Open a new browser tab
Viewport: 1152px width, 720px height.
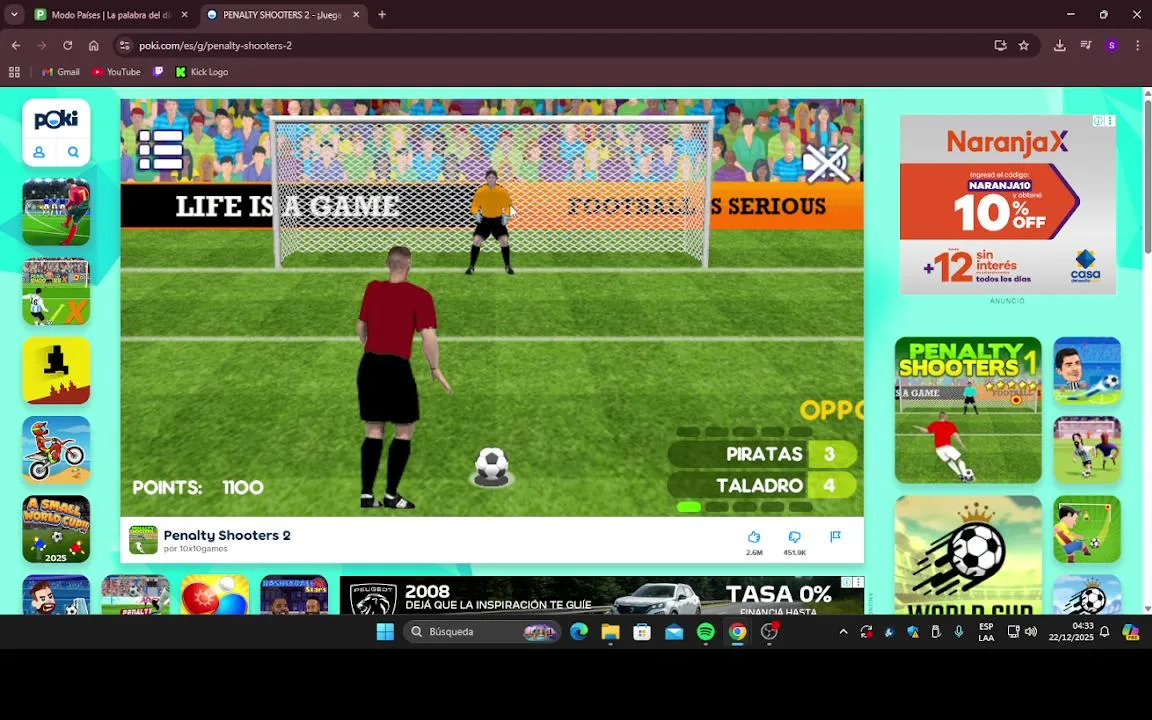click(x=382, y=15)
